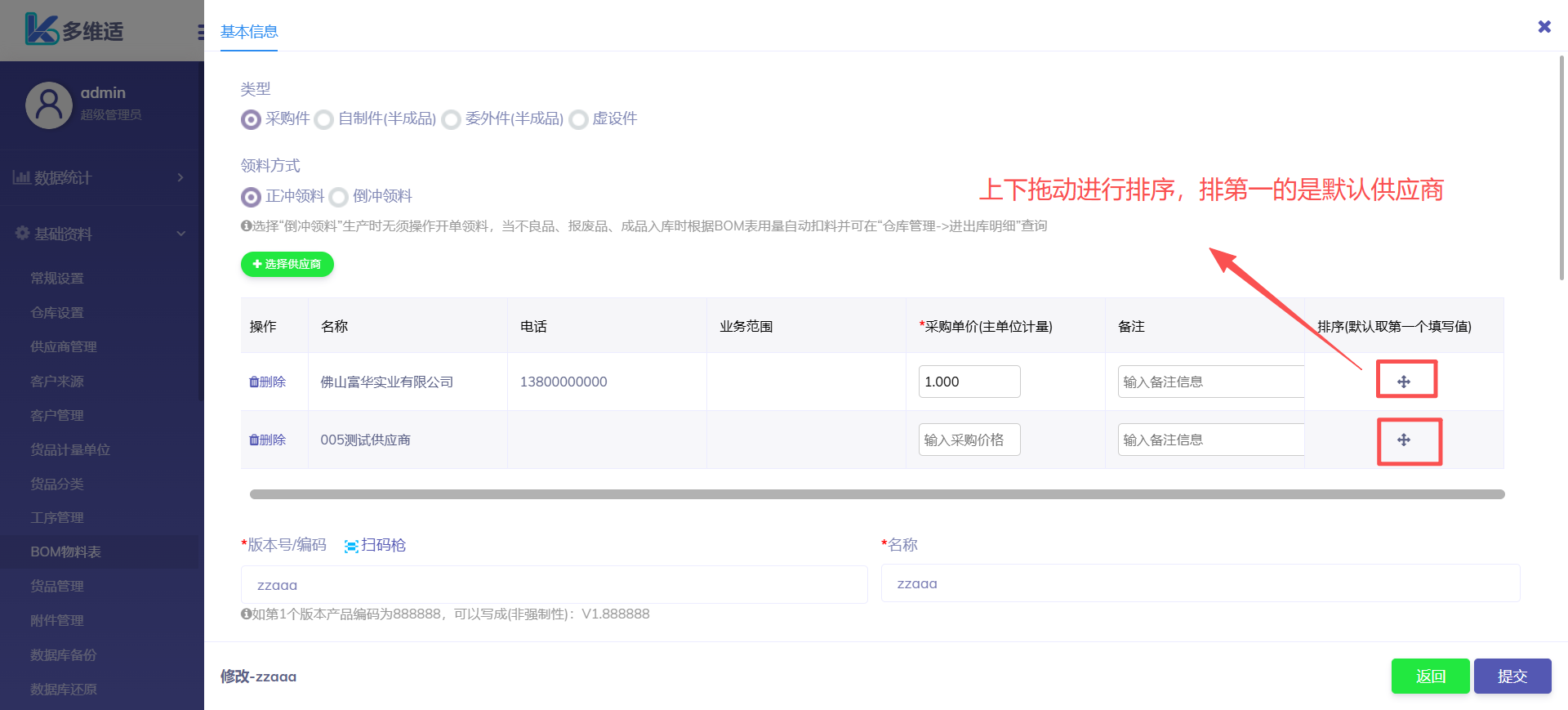Image resolution: width=1568 pixels, height=710 pixels.
Task: Open 供应商管理 in the sidebar
Action: point(64,347)
